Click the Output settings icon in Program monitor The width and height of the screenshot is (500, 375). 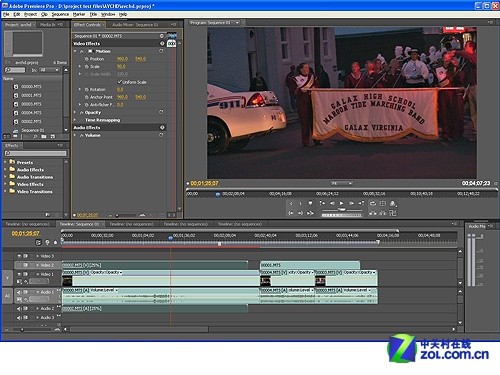tap(393, 203)
